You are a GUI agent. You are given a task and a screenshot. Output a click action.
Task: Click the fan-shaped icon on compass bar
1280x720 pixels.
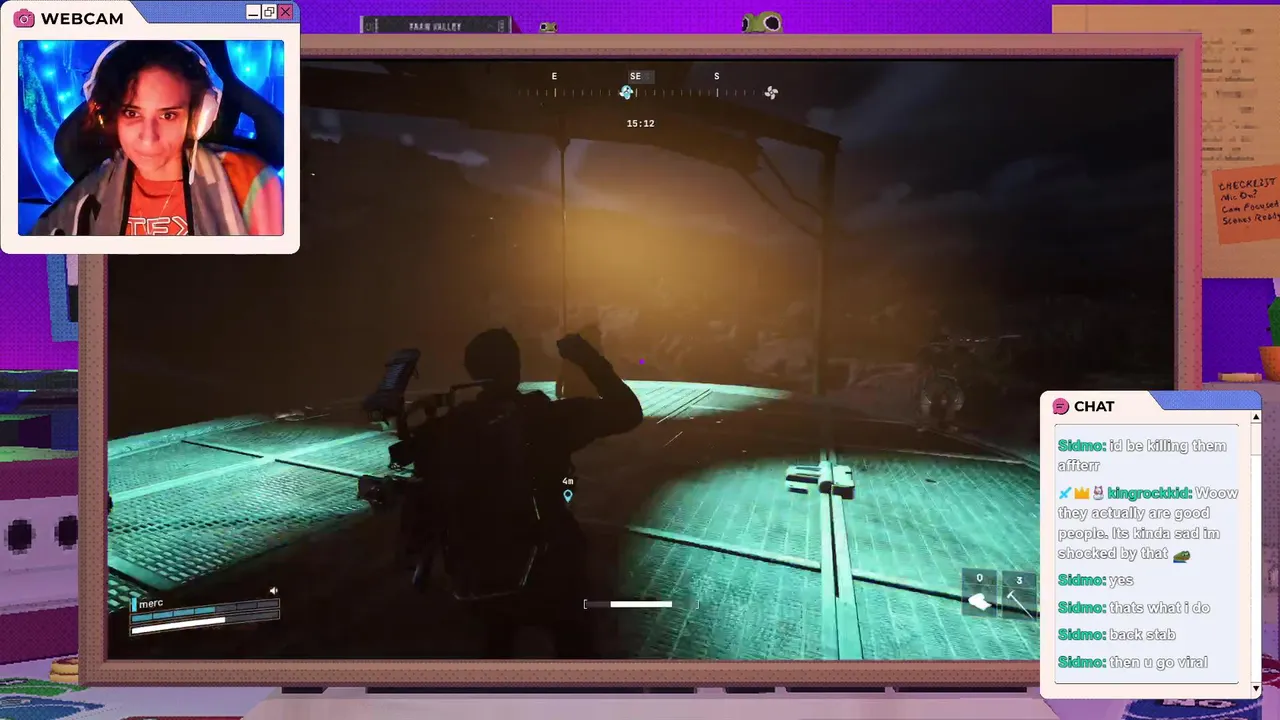(x=771, y=93)
